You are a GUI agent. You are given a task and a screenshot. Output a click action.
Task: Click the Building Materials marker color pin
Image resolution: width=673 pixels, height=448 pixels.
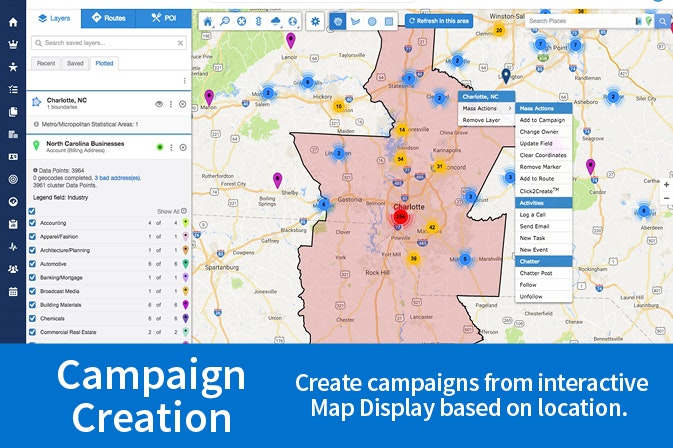185,305
